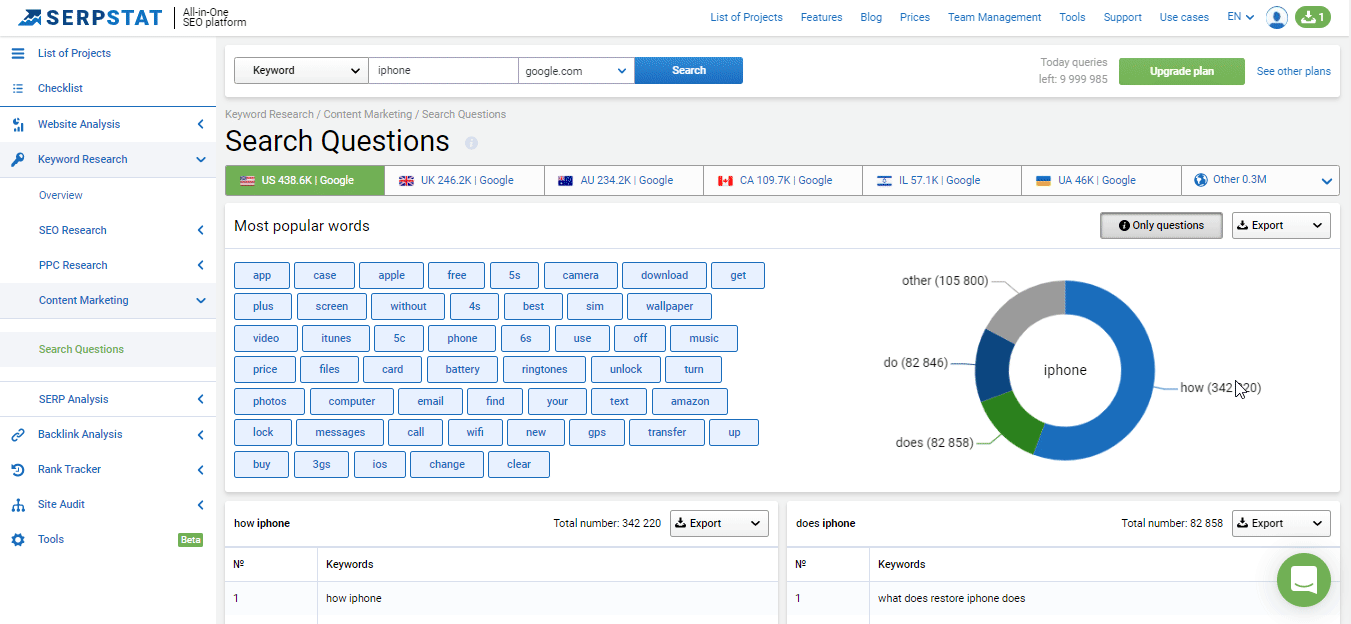Screen dimensions: 1351x624
Task: Select the 'ringtones' popular word tag
Action: (x=544, y=369)
